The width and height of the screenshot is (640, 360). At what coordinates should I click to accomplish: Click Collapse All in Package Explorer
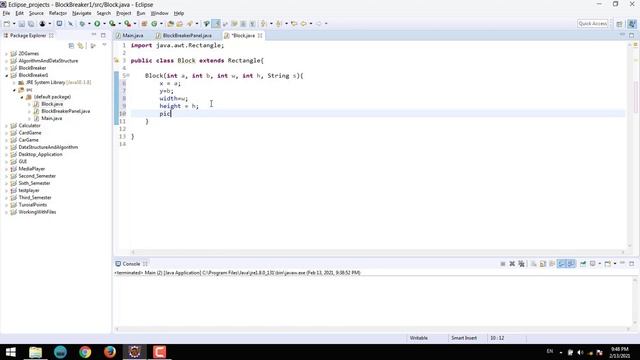tap(71, 45)
